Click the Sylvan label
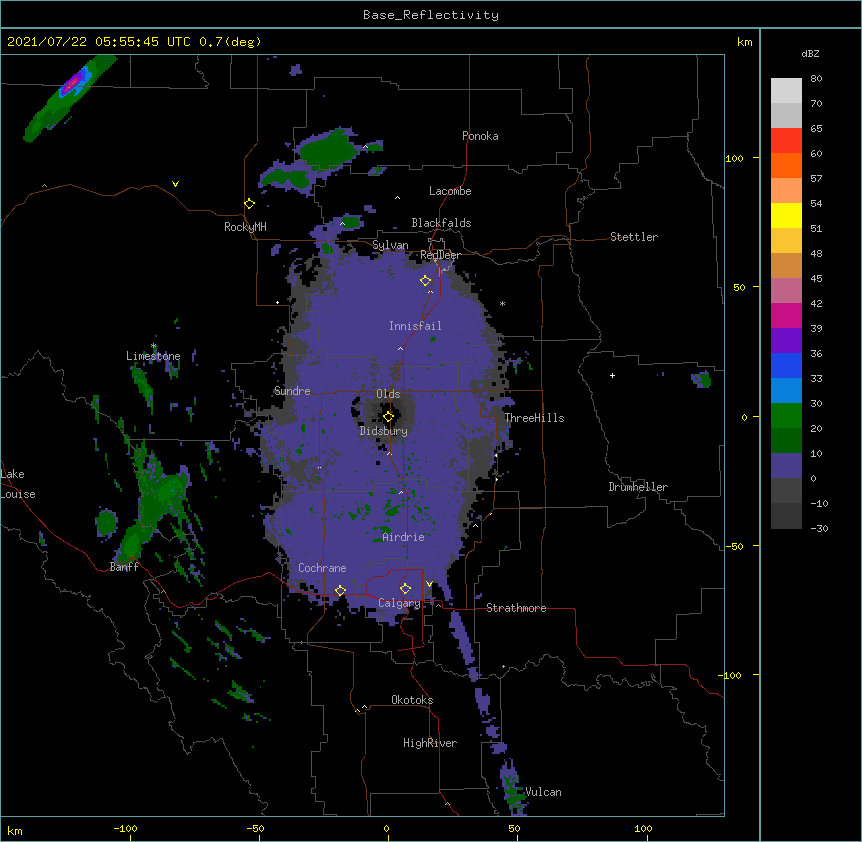 pyautogui.click(x=390, y=245)
